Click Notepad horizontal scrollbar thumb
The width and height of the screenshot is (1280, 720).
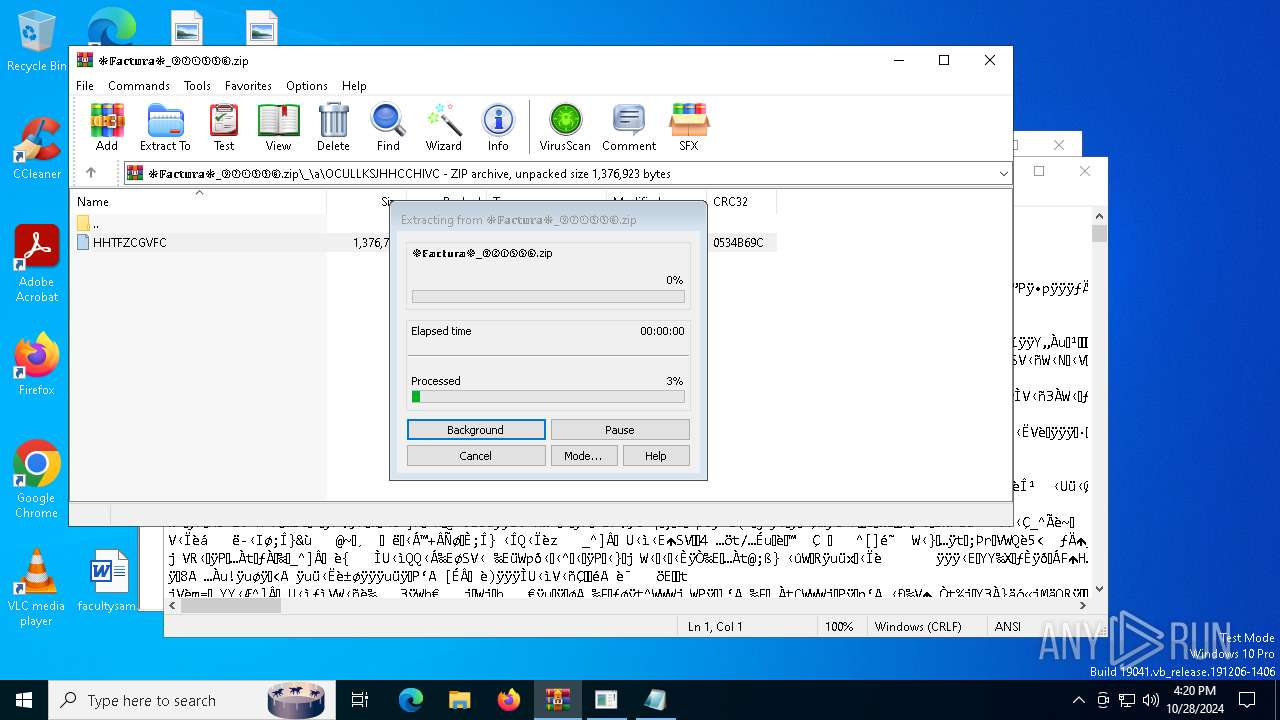(232, 606)
